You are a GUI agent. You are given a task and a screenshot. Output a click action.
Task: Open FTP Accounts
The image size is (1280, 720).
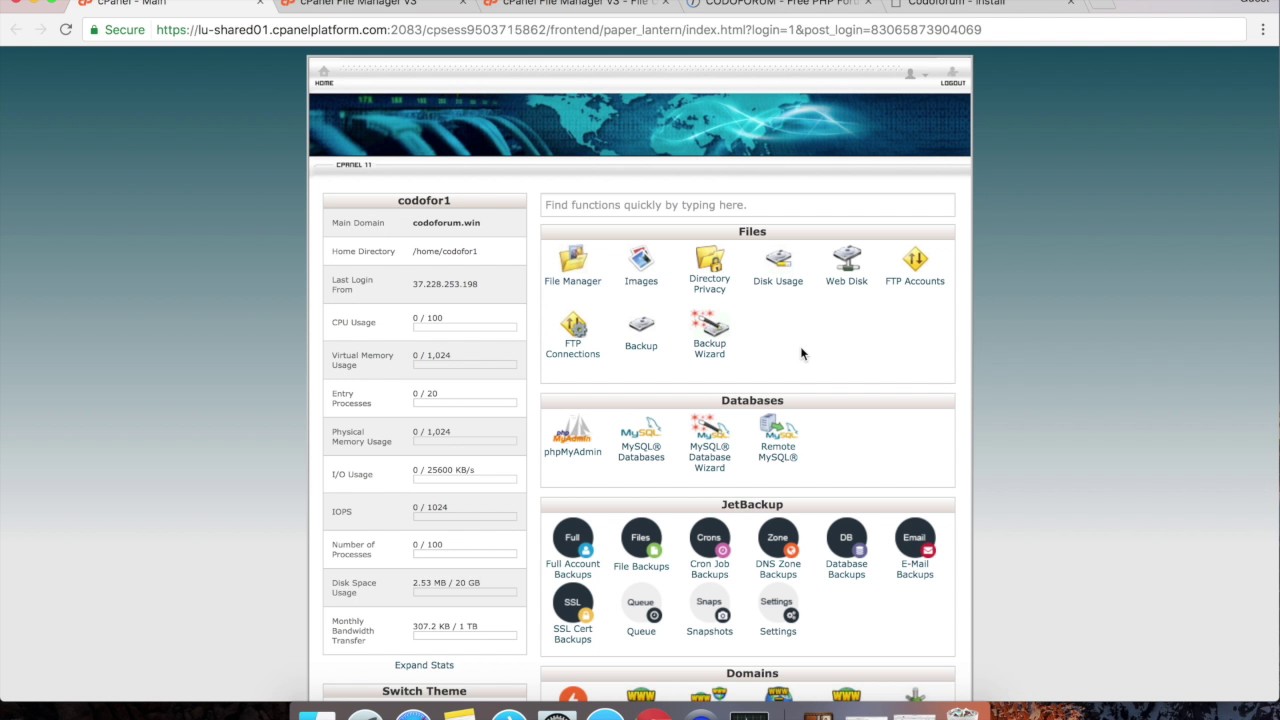(x=915, y=266)
